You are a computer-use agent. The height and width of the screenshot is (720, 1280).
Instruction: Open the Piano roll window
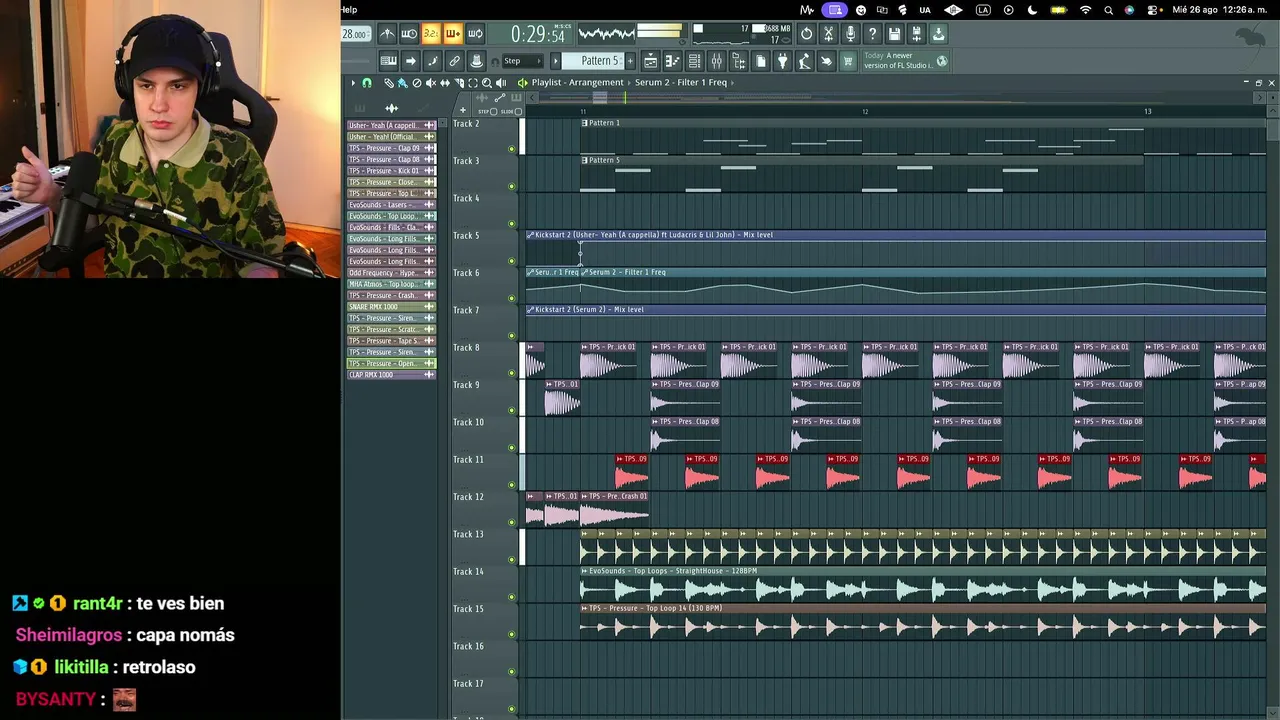point(672,61)
